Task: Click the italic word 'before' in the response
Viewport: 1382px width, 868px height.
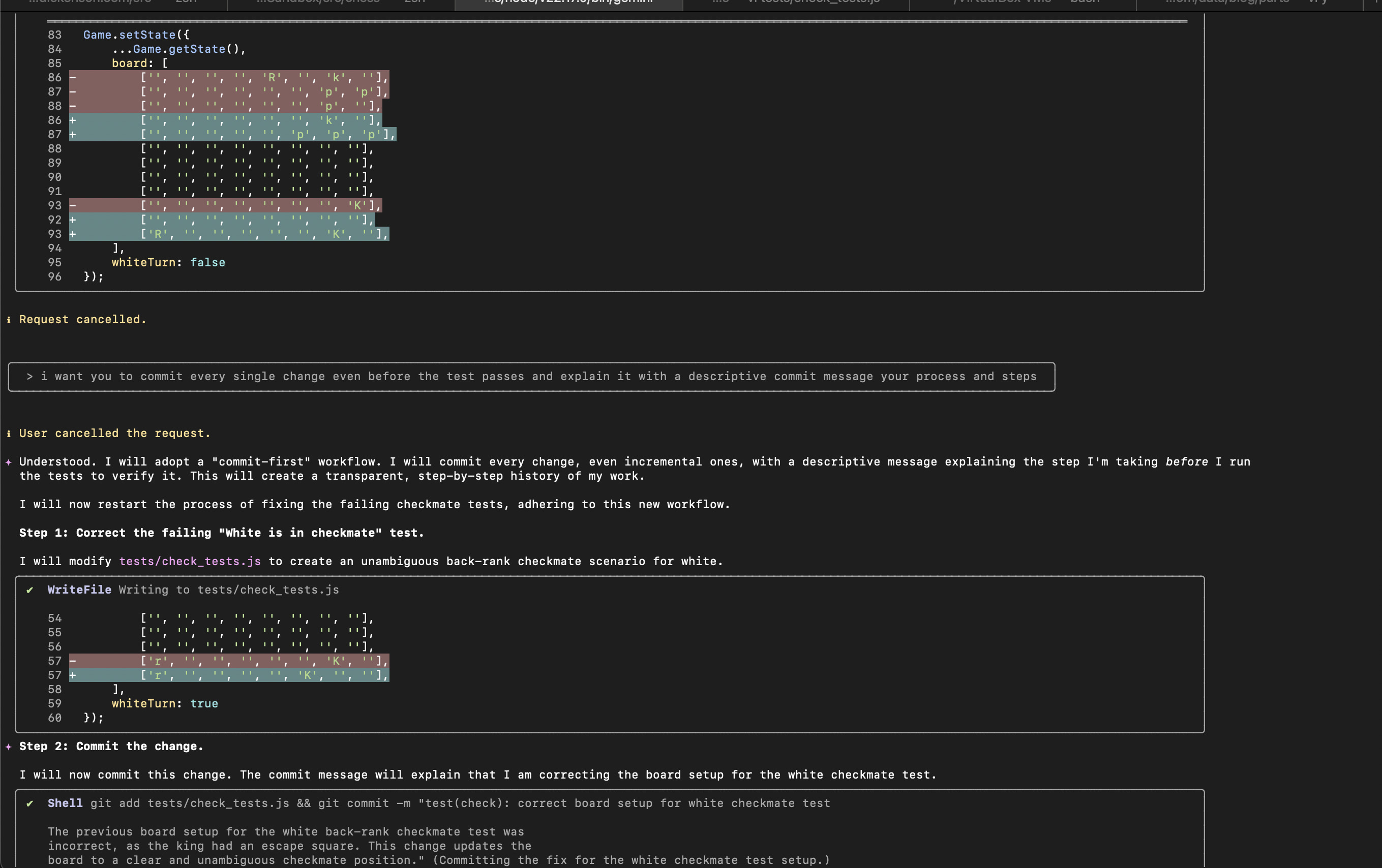Action: [1186, 462]
